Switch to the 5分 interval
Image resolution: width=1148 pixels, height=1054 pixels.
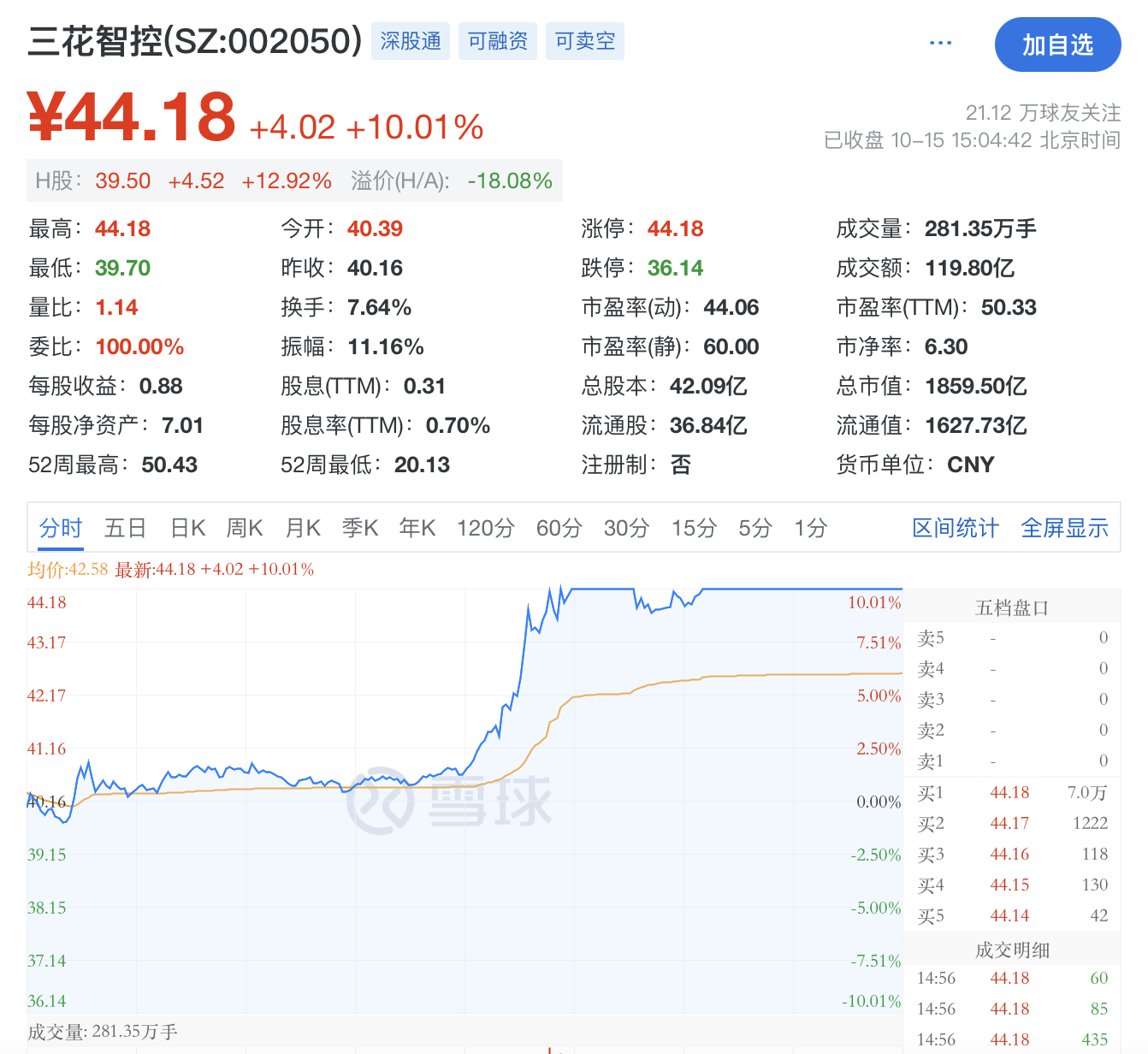pos(755,528)
